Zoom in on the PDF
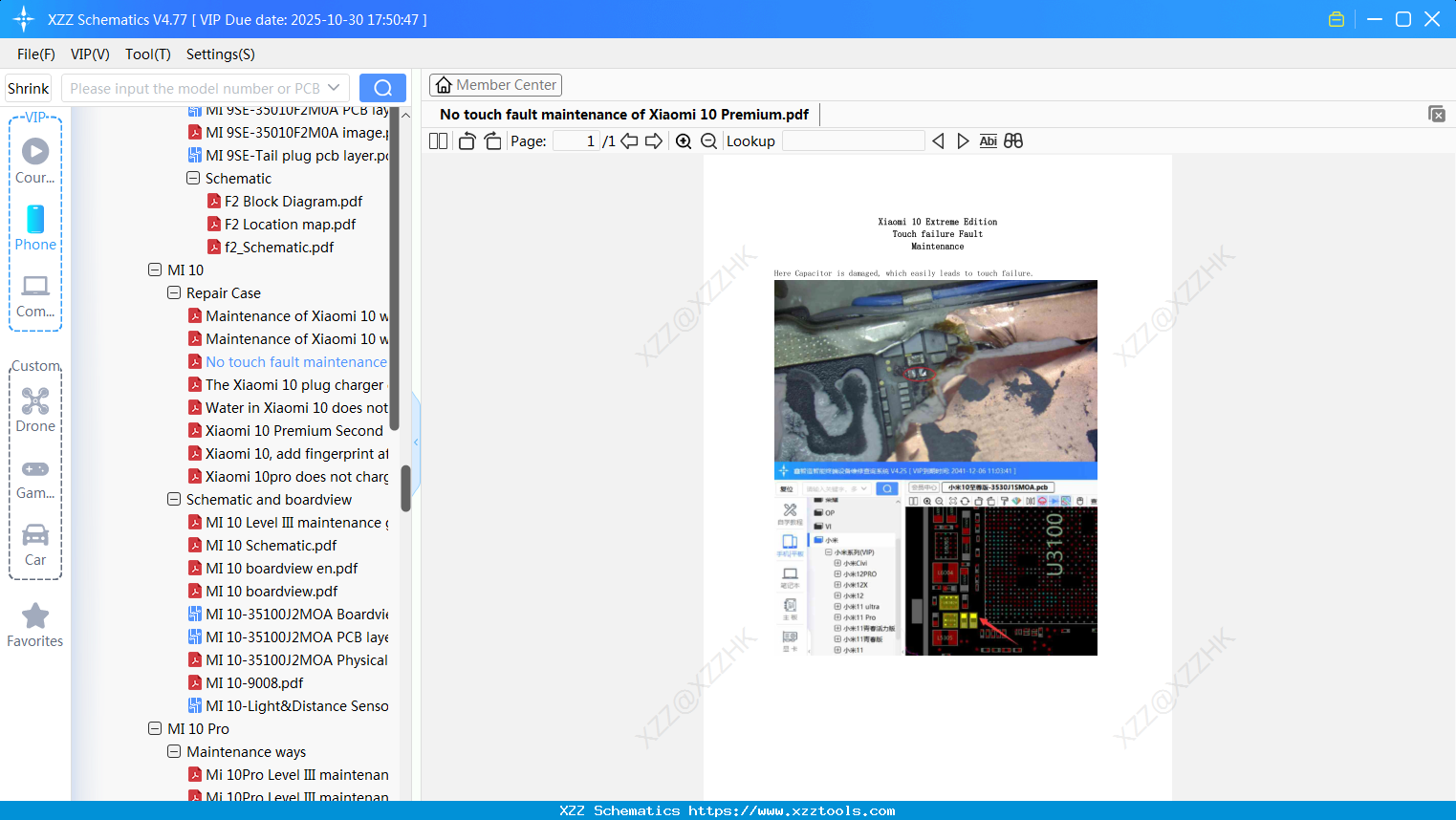The width and height of the screenshot is (1456, 820). pos(684,141)
